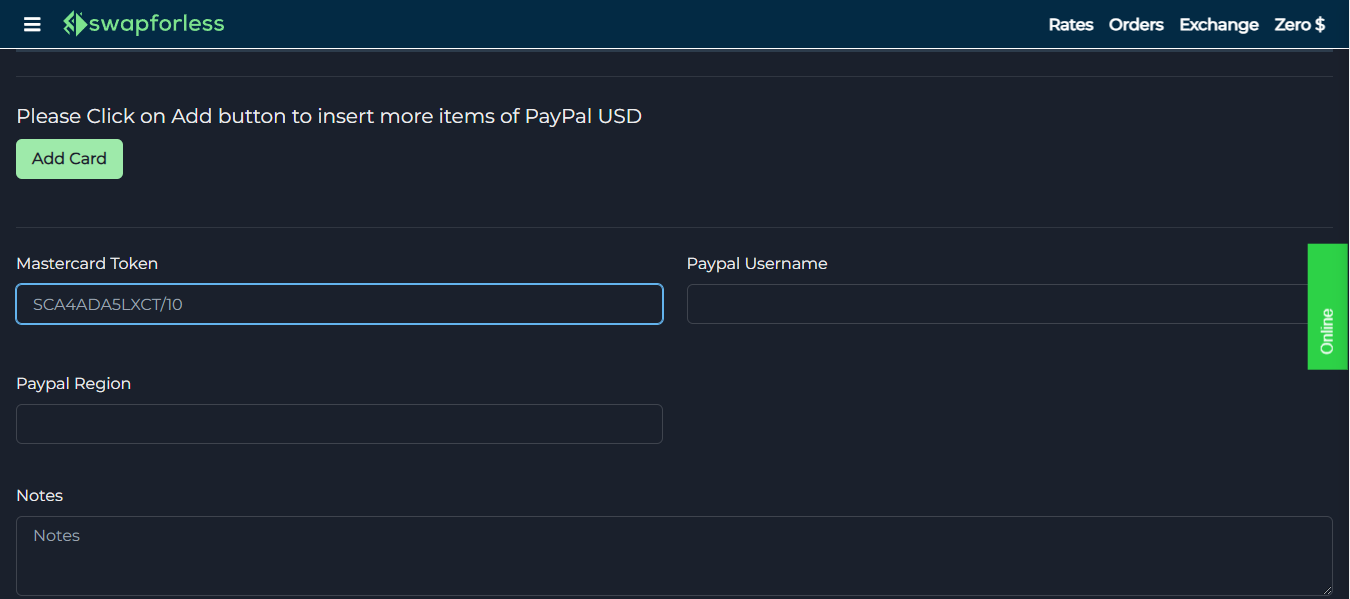Open the green Online chat tab
1350x599 pixels.
pyautogui.click(x=1327, y=307)
